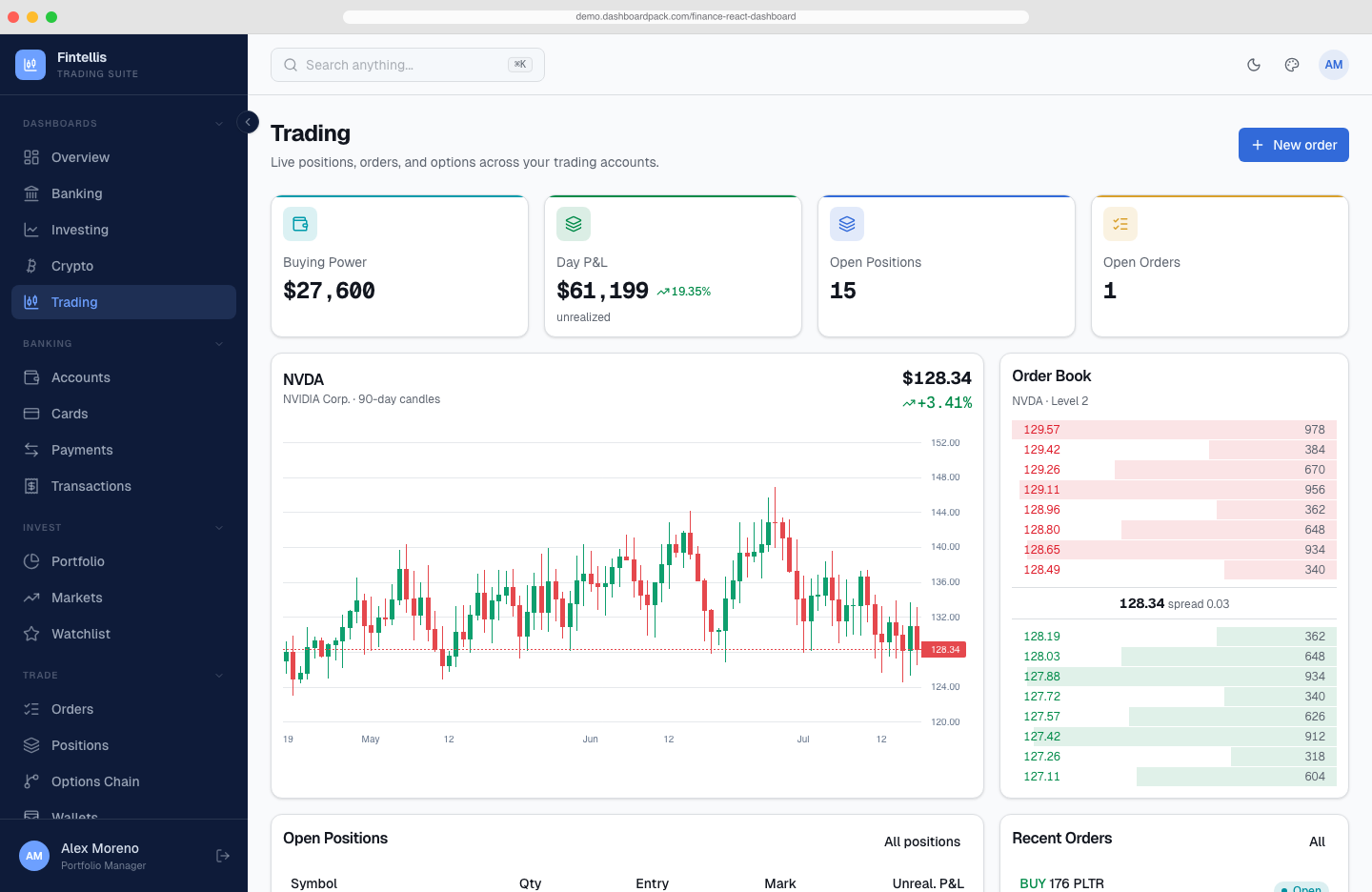Click the Symbol column header

(313, 883)
